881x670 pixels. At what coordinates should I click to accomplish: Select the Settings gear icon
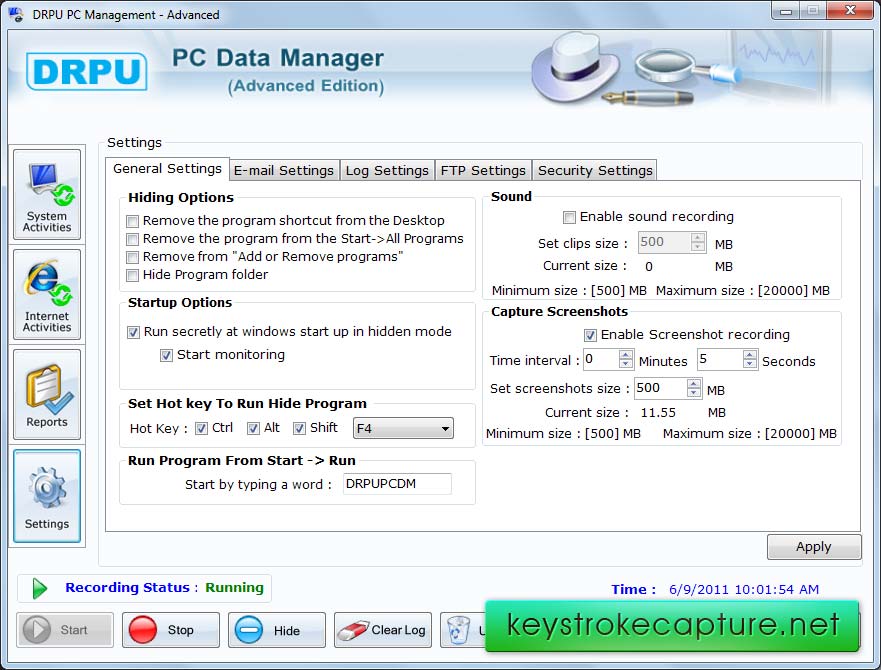pyautogui.click(x=47, y=496)
